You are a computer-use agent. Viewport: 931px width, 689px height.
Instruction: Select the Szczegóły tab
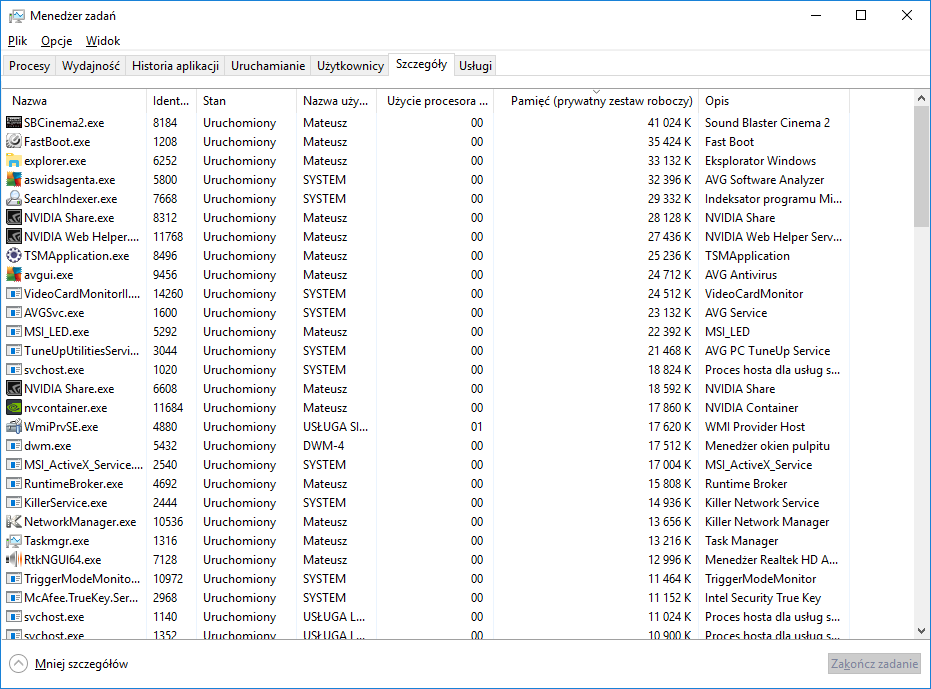[x=422, y=64]
